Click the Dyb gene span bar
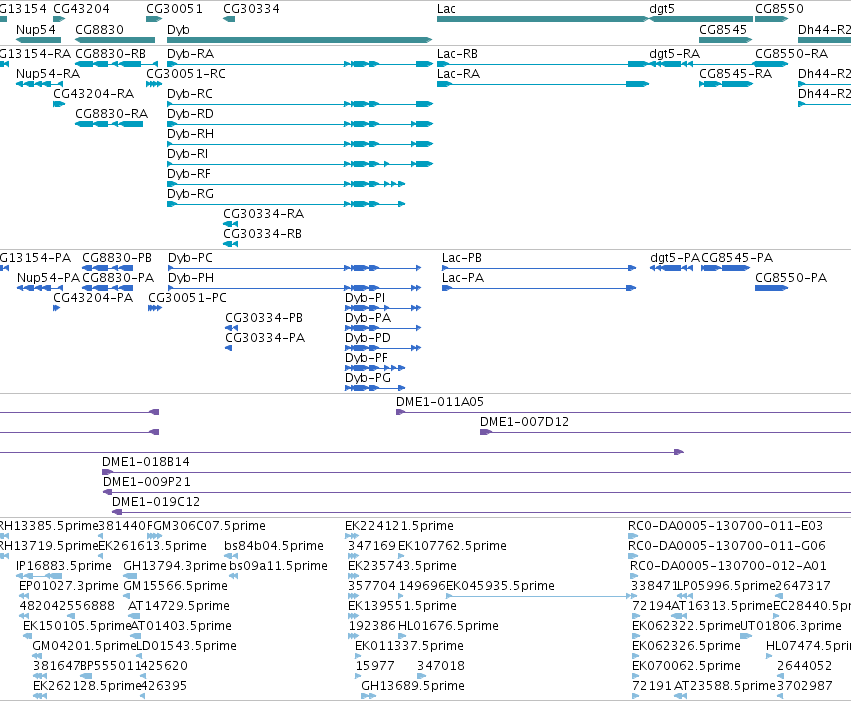851x701 pixels. point(300,40)
